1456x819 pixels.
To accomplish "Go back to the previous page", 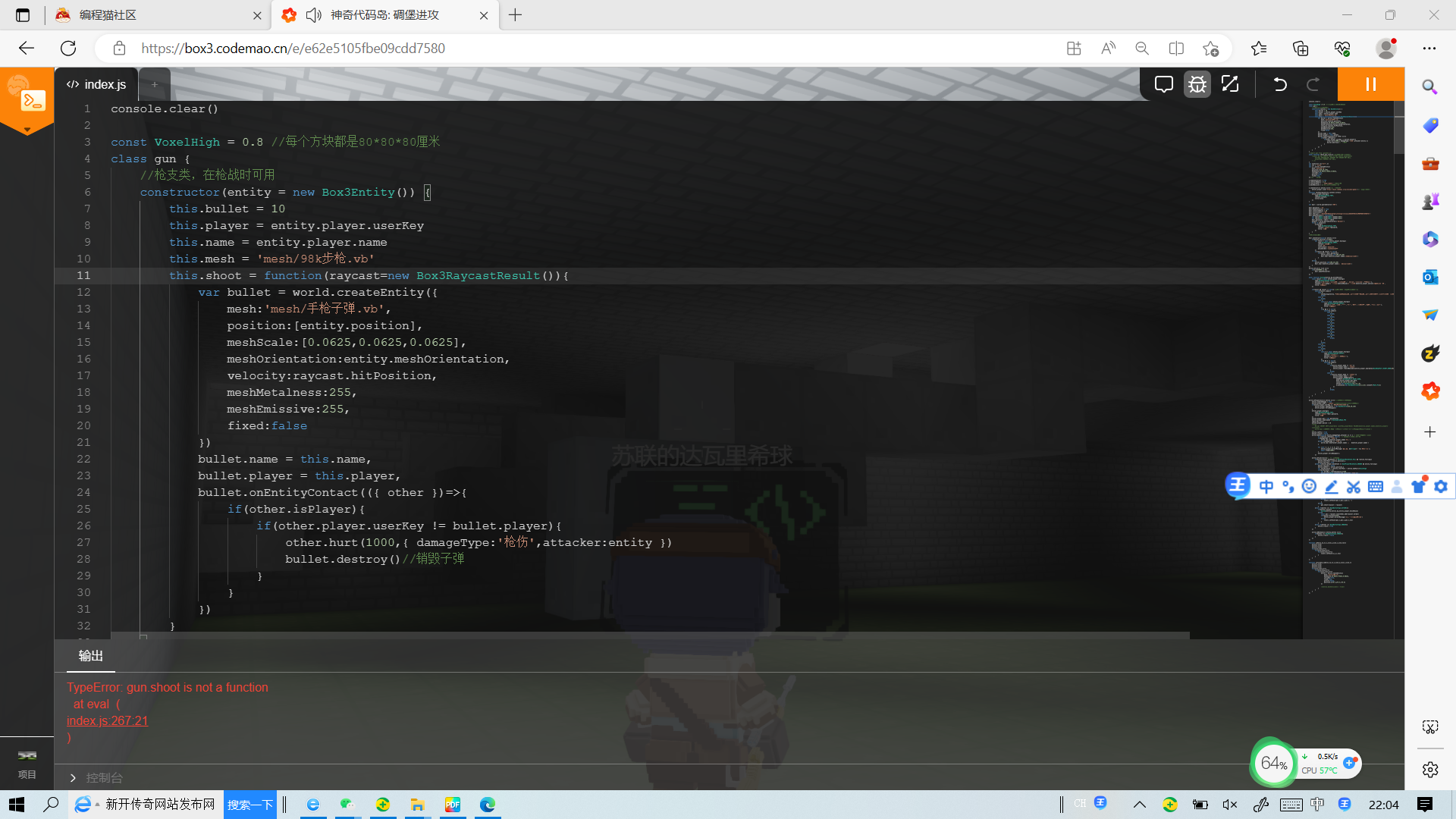I will [x=27, y=49].
